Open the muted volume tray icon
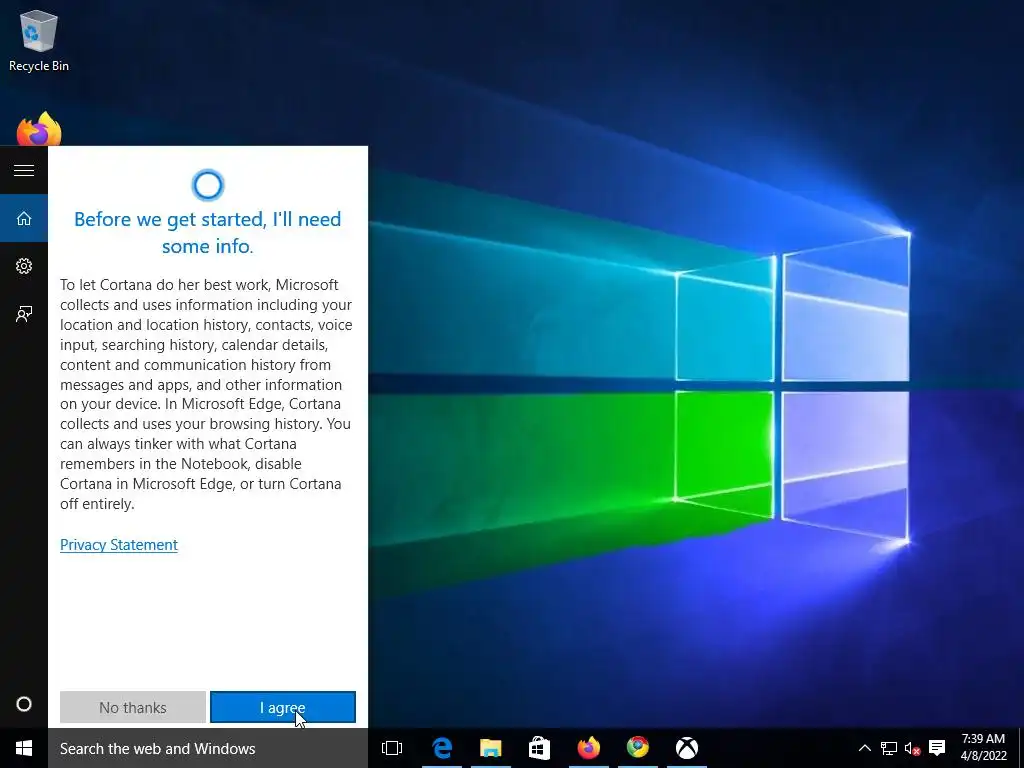1024x768 pixels. (x=912, y=748)
